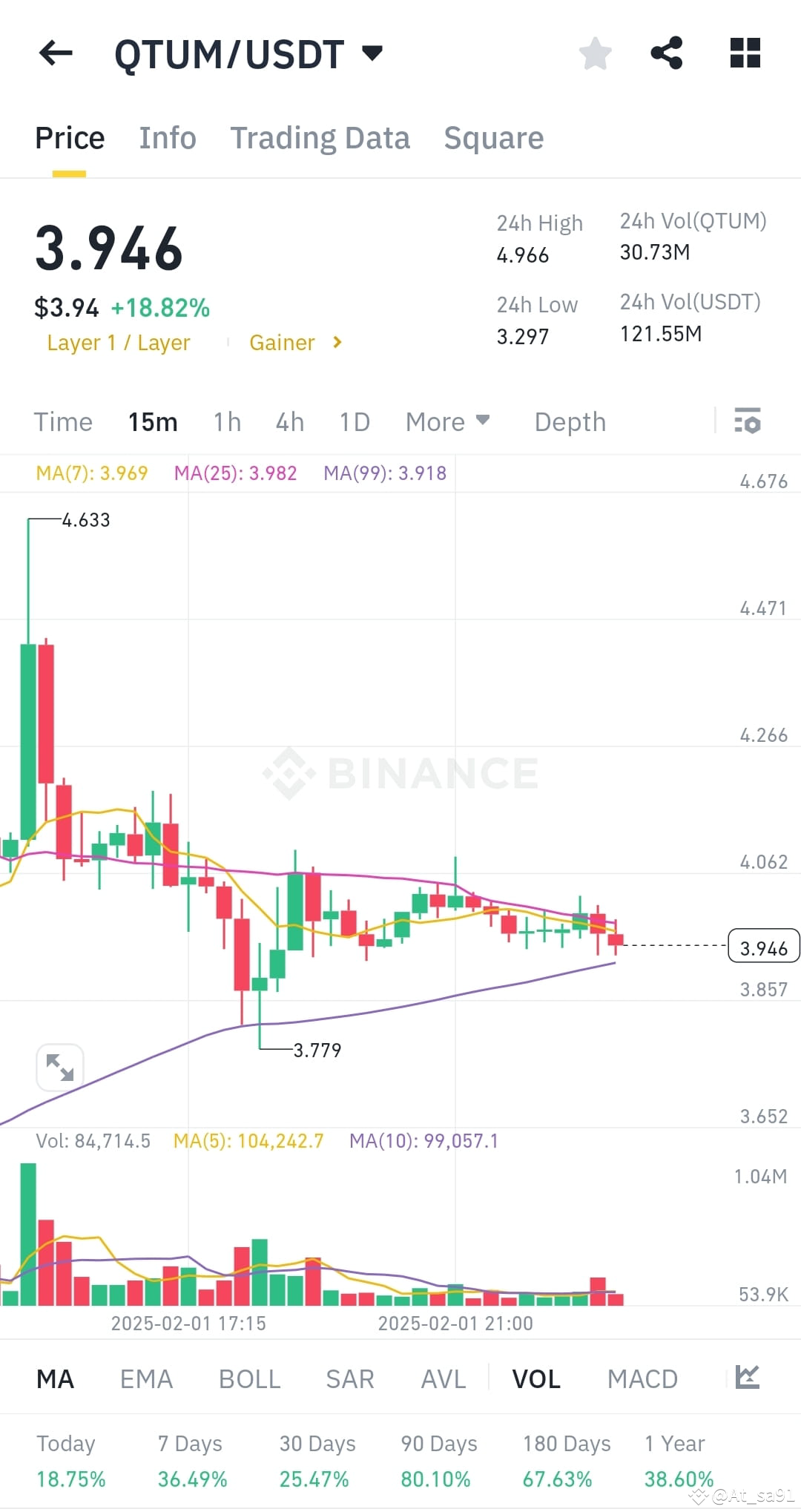View the Depth chart

pyautogui.click(x=569, y=421)
